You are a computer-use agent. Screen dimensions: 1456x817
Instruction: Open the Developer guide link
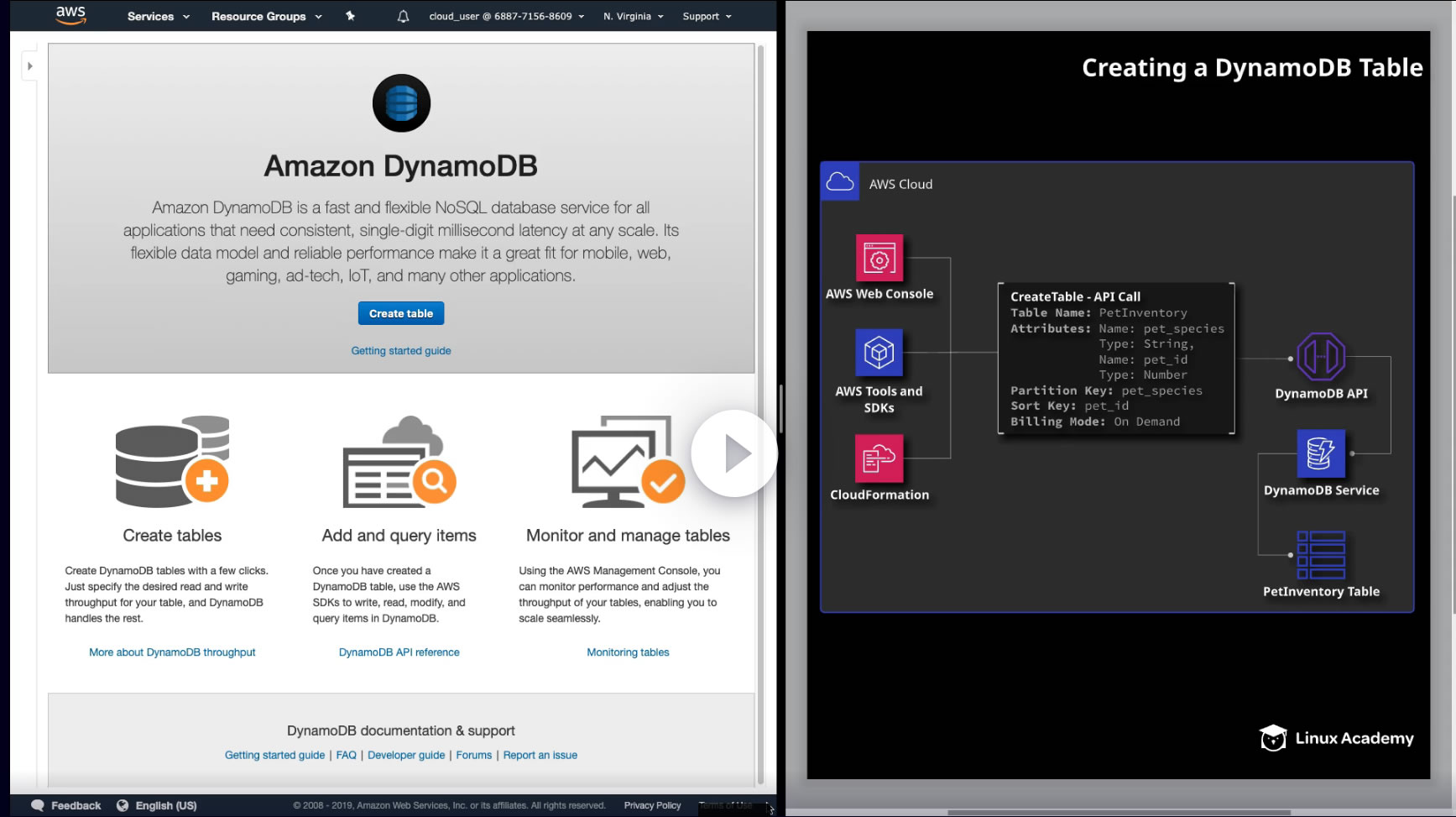pyautogui.click(x=406, y=756)
